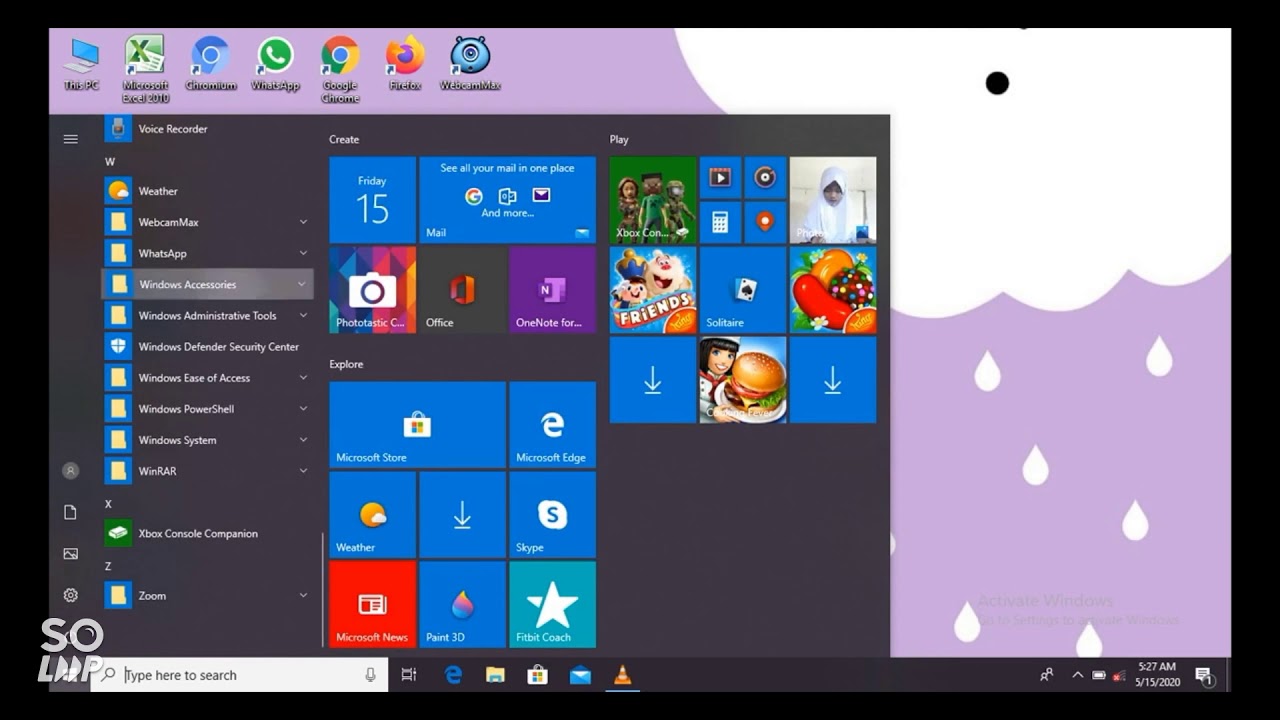Screen dimensions: 1280x720
Task: Open the WebcamMax desktop shortcut
Action: coord(470,63)
